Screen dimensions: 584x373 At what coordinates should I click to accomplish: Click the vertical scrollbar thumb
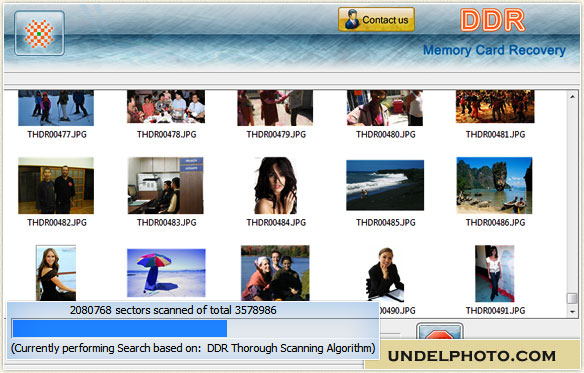[x=572, y=298]
